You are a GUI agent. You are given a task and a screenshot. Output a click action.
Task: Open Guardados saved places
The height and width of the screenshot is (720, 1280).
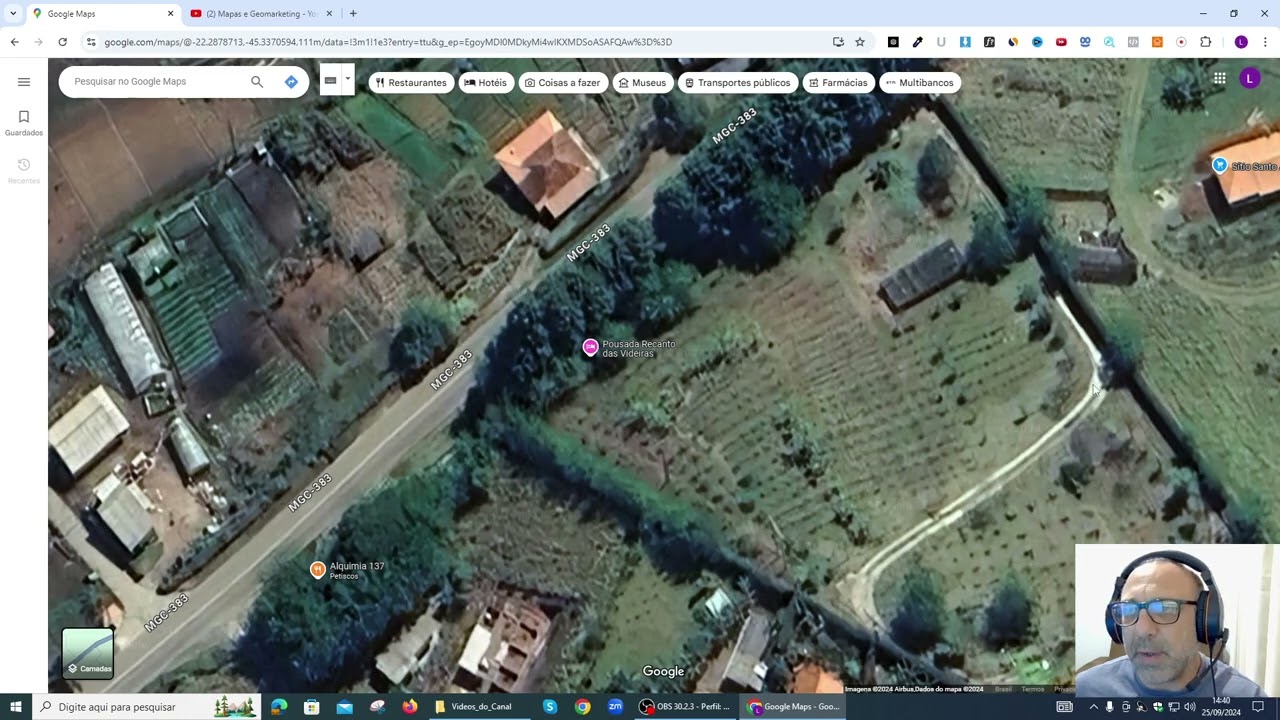(24, 123)
